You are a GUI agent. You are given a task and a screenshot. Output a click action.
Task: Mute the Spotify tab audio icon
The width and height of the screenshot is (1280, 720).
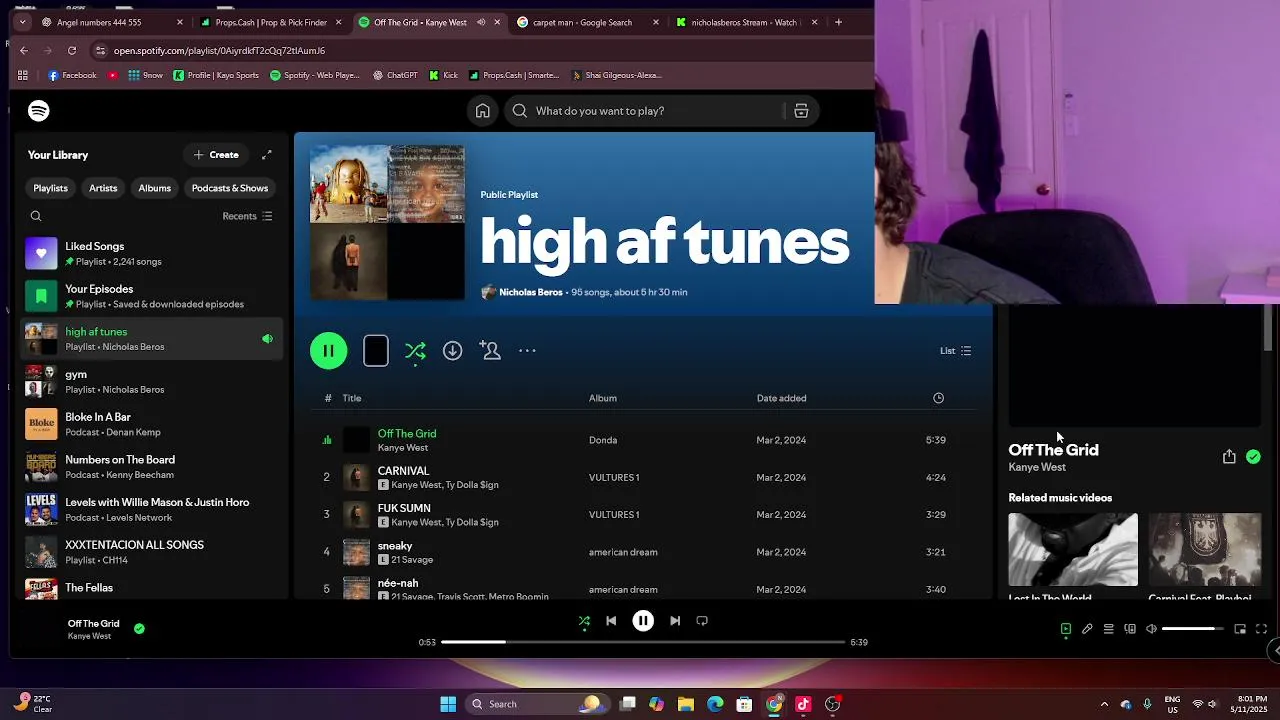pos(481,22)
